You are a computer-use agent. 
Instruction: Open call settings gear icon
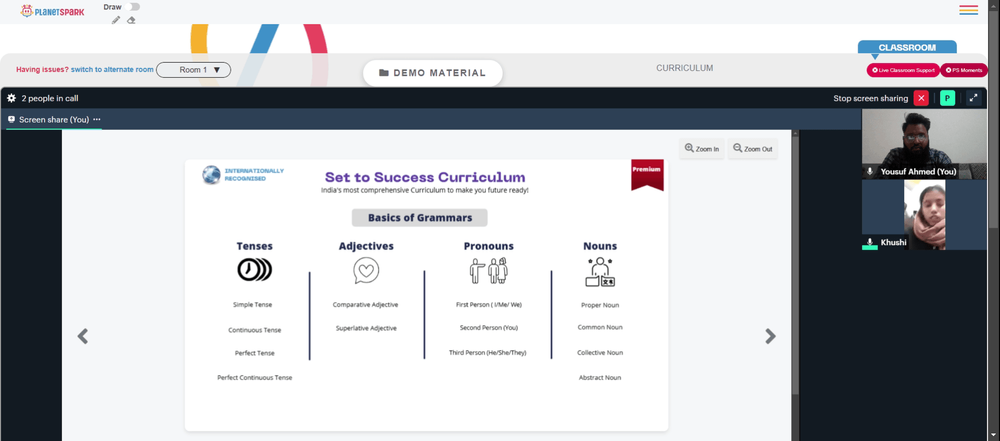(11, 98)
